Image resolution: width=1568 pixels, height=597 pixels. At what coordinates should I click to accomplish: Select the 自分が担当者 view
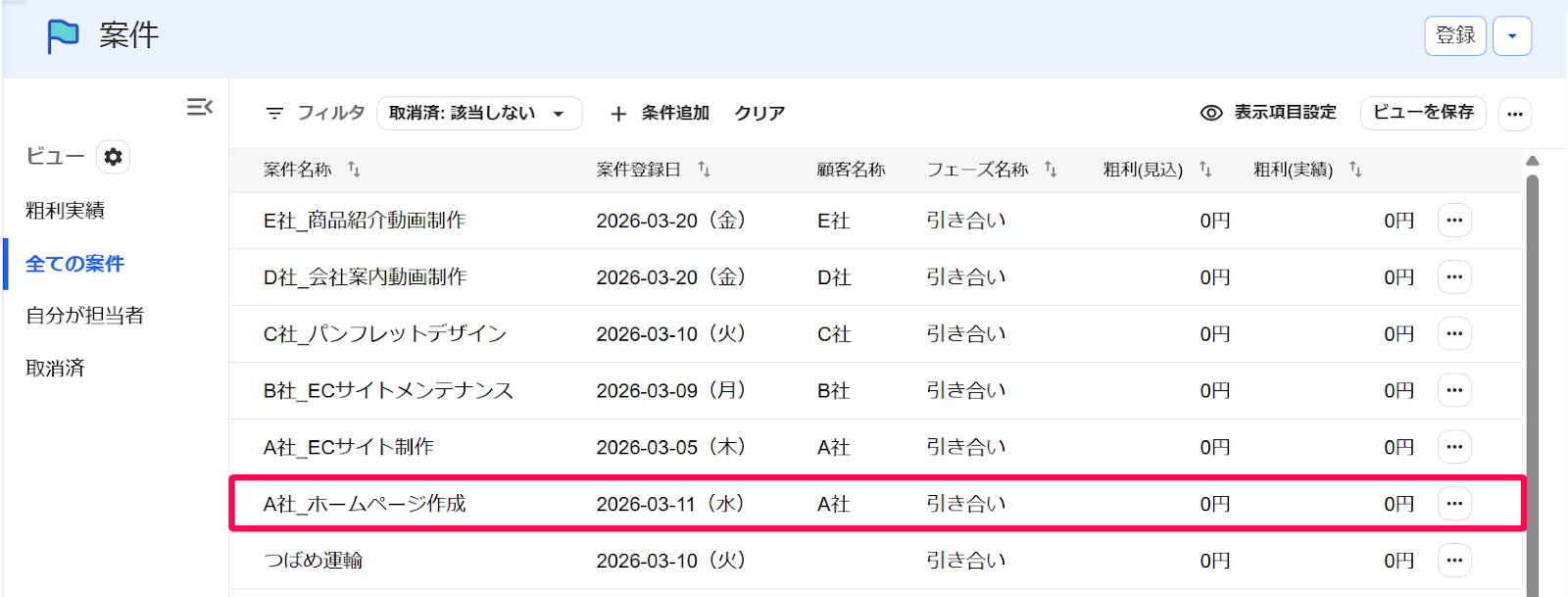point(84,316)
